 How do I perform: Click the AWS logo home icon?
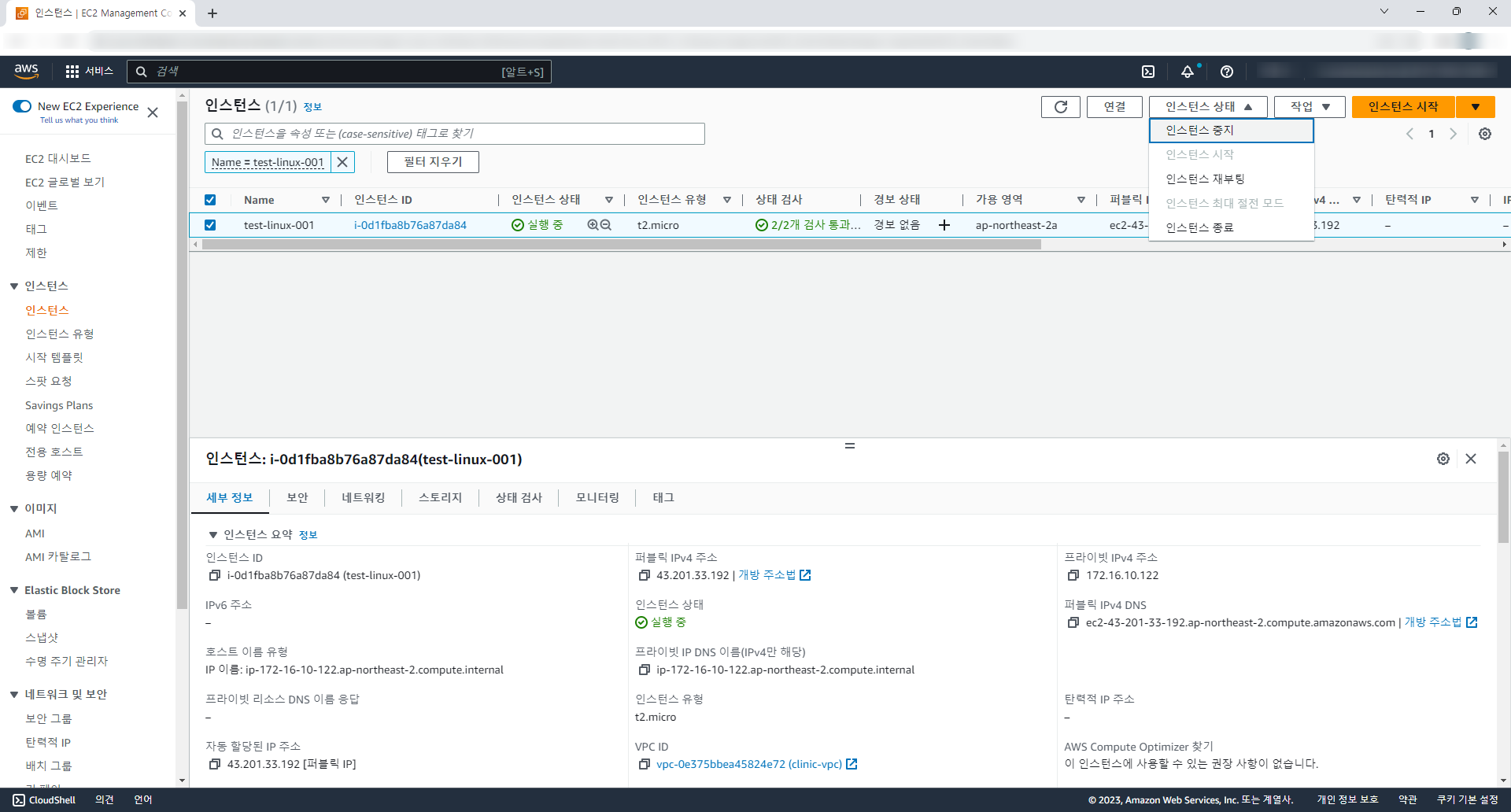pos(27,71)
